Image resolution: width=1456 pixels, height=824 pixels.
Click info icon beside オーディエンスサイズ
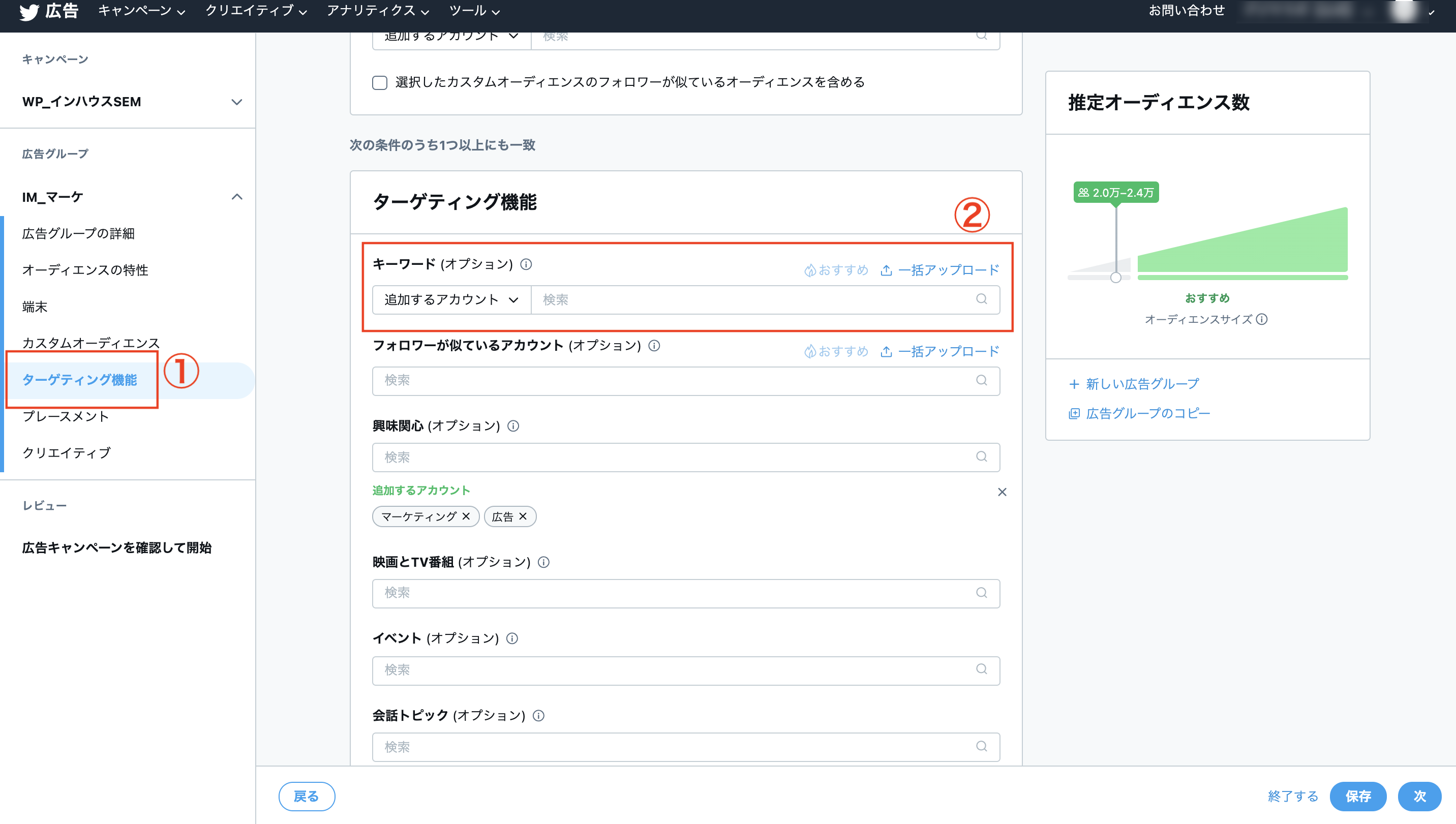pyautogui.click(x=1261, y=319)
